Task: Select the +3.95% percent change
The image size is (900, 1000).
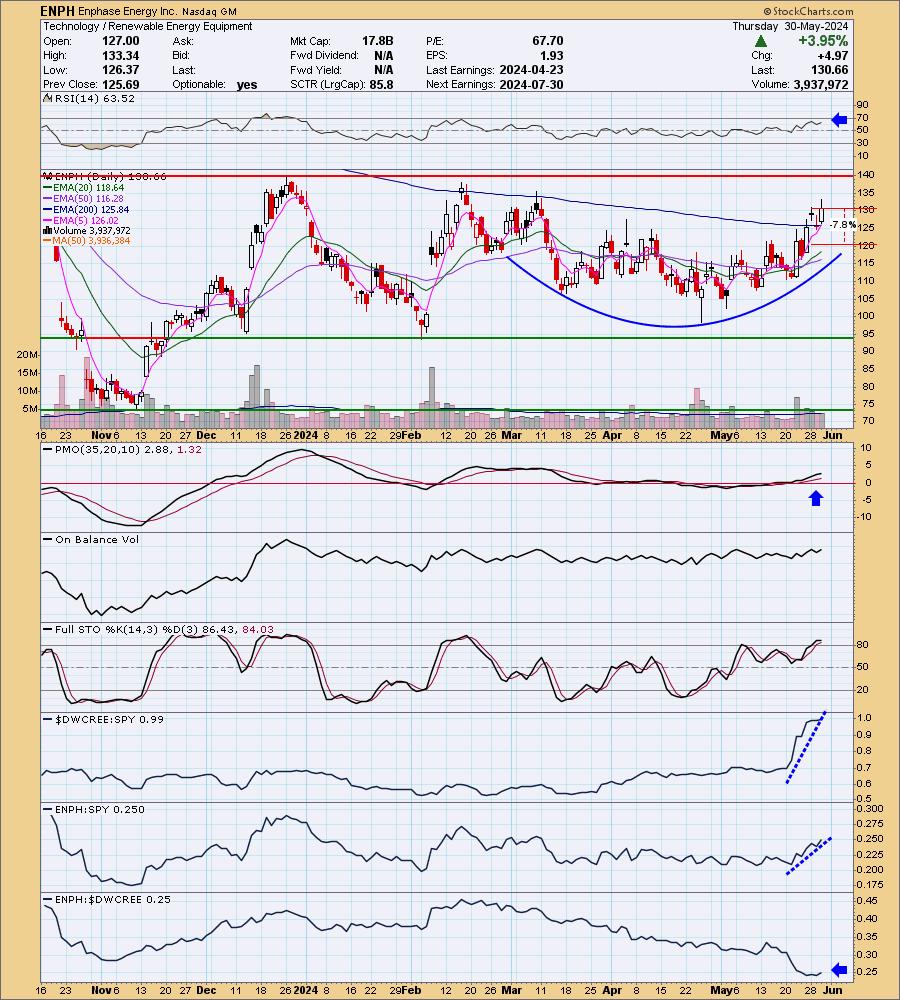Action: tap(823, 41)
